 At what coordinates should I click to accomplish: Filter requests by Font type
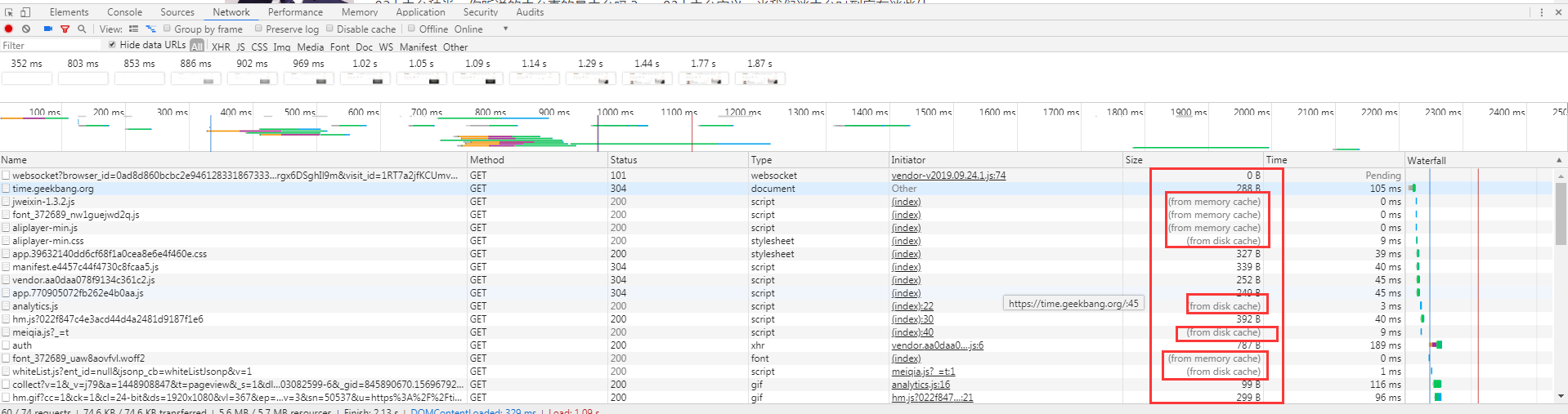(x=340, y=47)
